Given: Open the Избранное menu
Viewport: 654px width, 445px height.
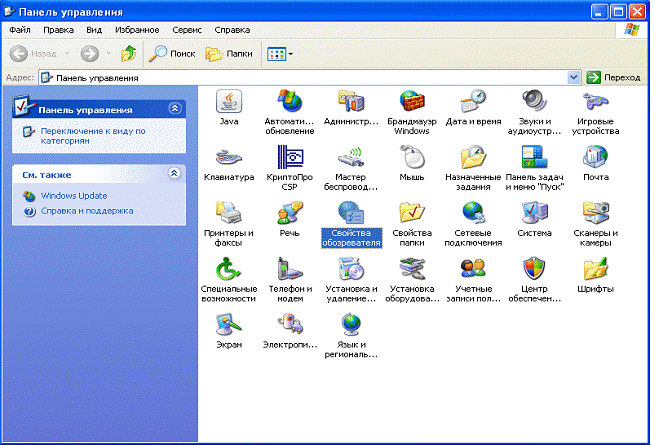Looking at the screenshot, I should 137,30.
